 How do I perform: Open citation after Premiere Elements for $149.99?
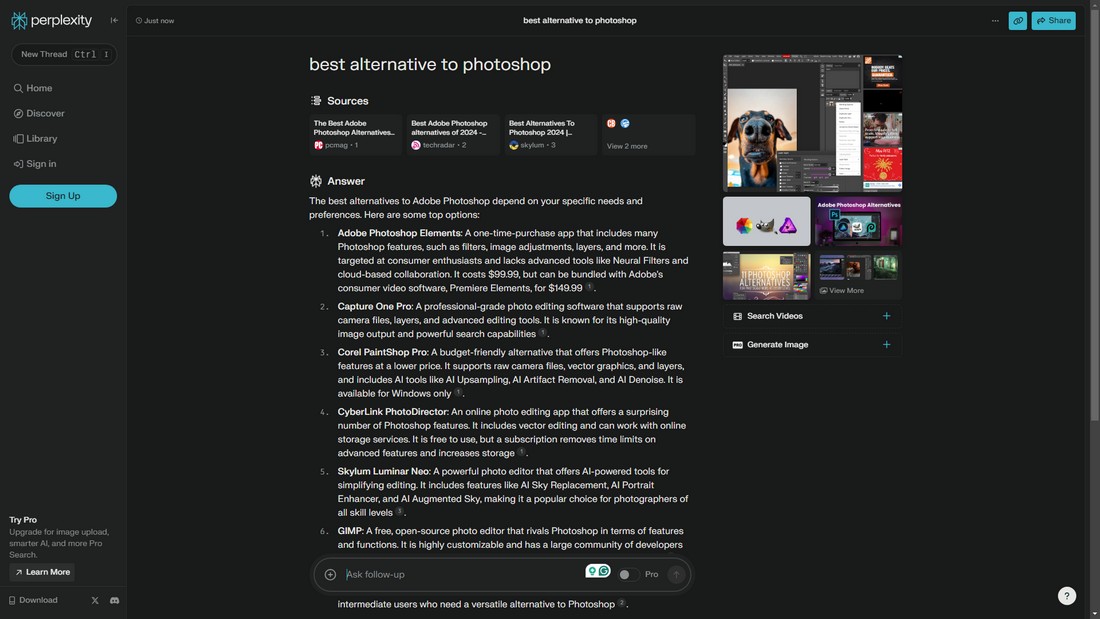589,287
